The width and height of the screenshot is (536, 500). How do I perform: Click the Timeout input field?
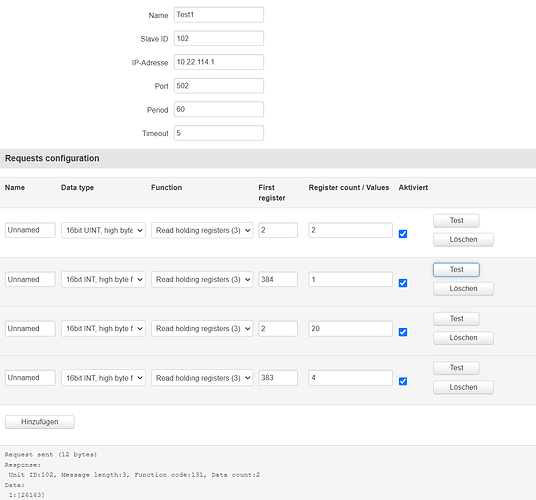[219, 133]
